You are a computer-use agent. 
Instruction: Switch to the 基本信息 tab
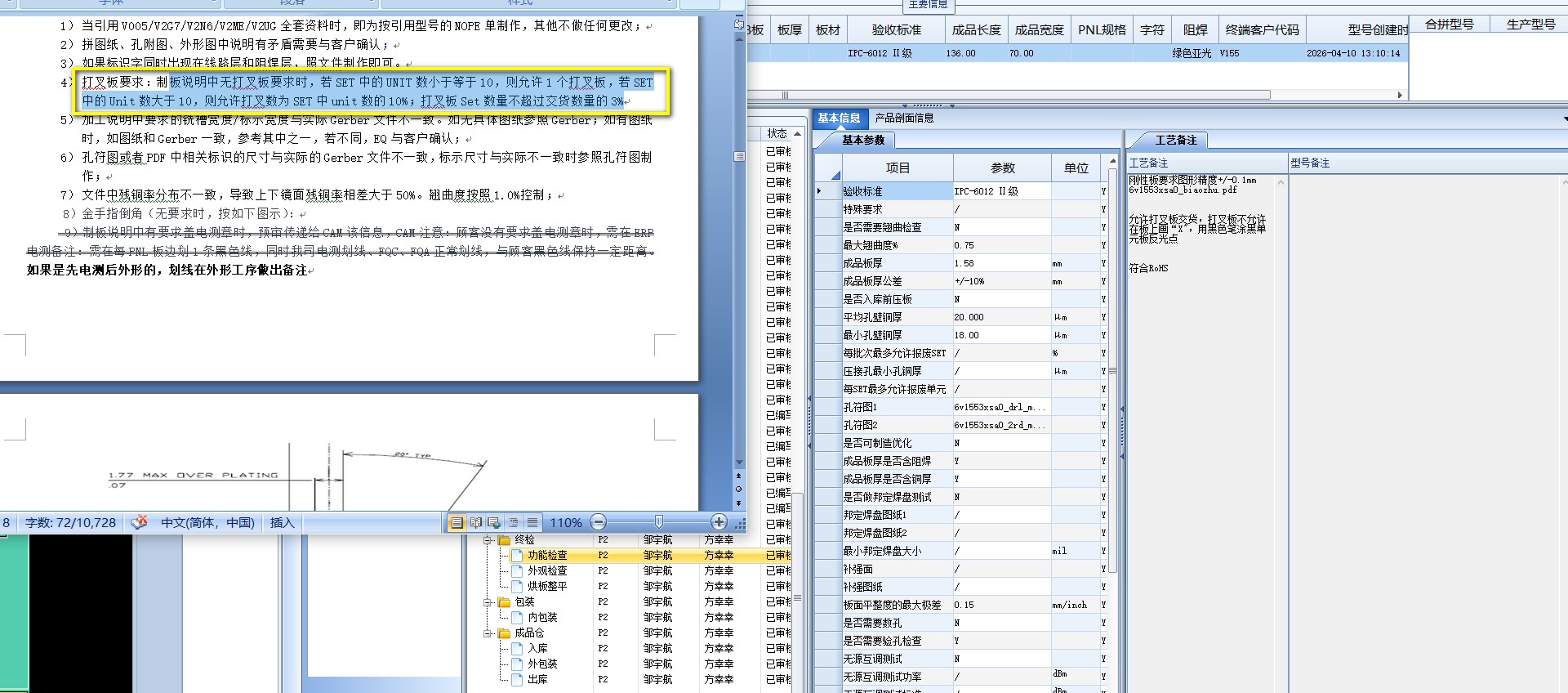pos(839,118)
